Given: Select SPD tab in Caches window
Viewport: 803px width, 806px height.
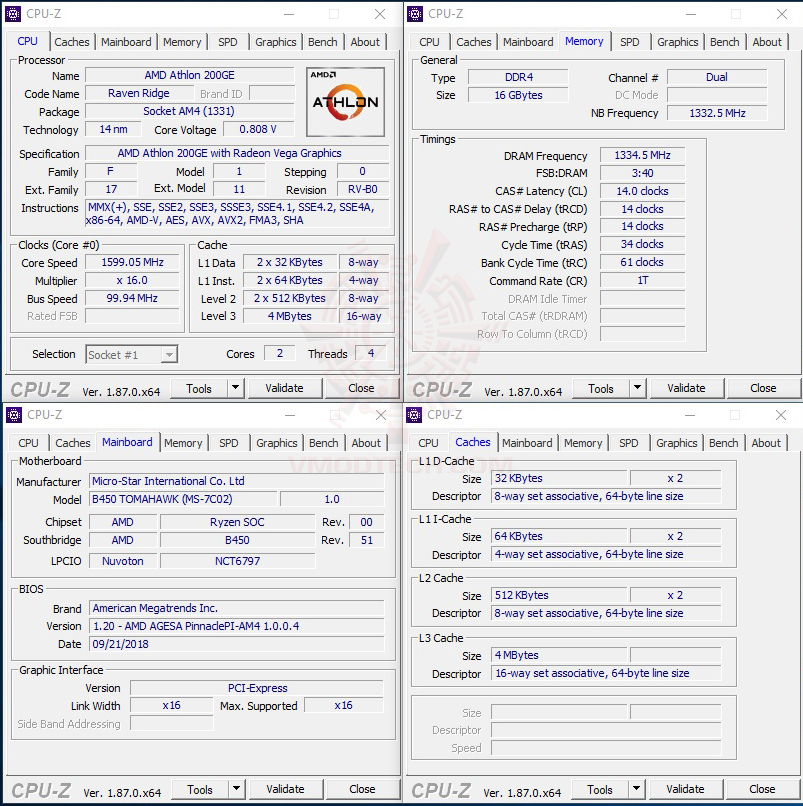Looking at the screenshot, I should click(x=629, y=443).
